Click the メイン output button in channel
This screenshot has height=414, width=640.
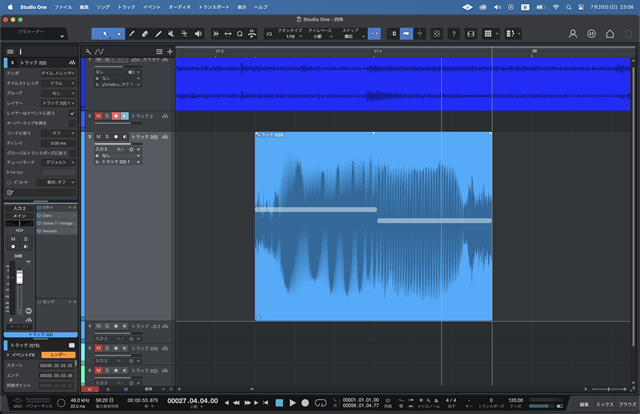[19, 216]
